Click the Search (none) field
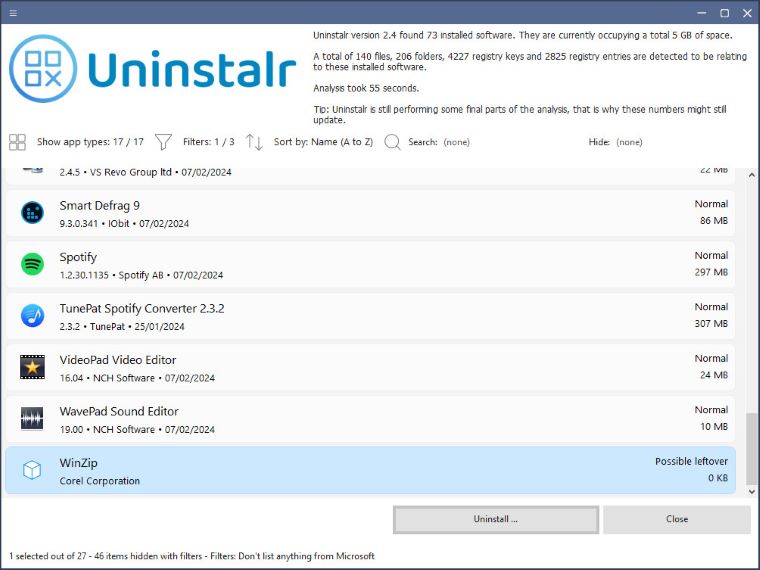Screen dimensions: 760x570 click(439, 142)
